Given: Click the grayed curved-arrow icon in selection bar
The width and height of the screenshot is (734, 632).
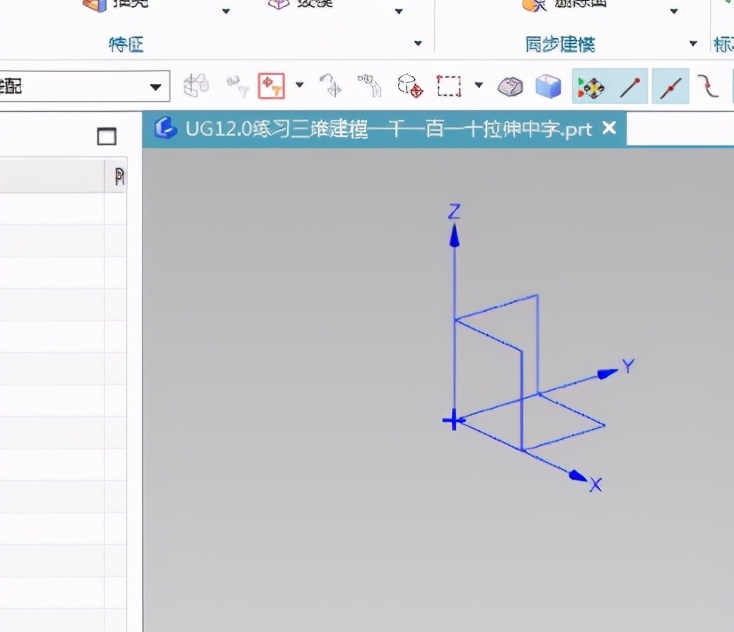Looking at the screenshot, I should 330,85.
